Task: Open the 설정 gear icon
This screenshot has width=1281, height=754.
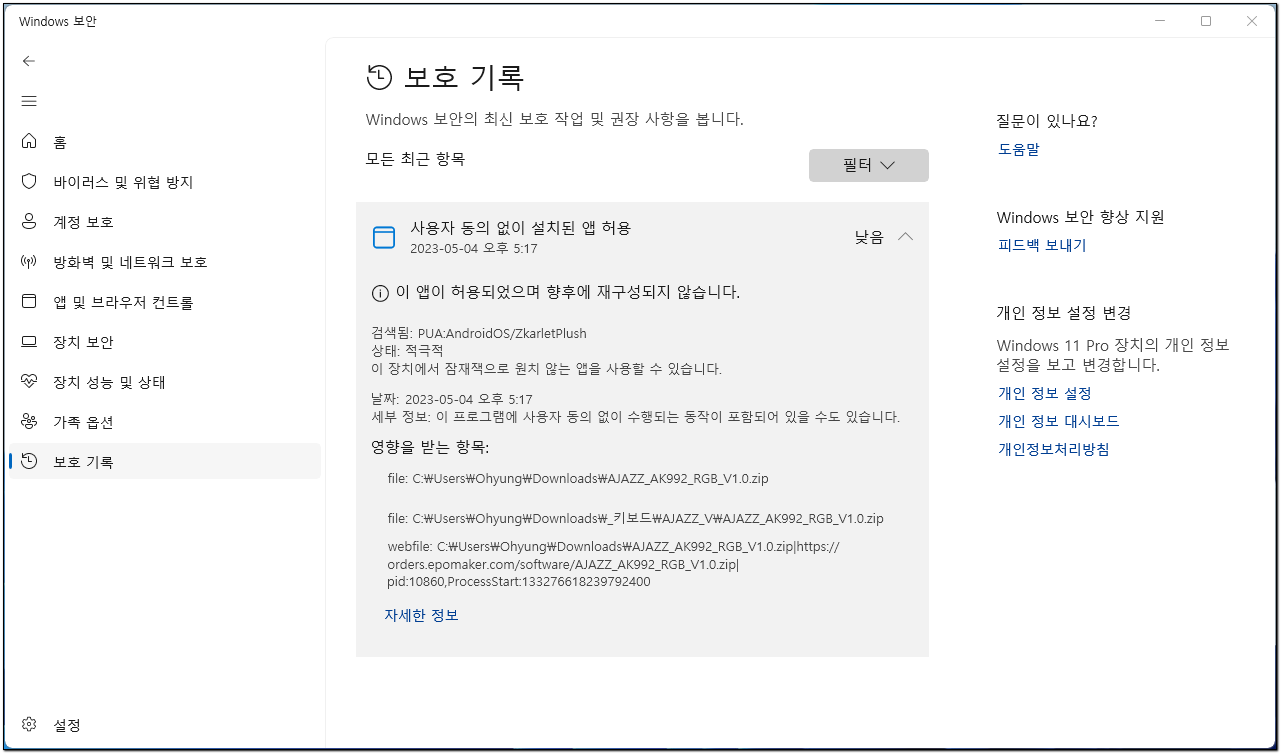Action: 29,725
